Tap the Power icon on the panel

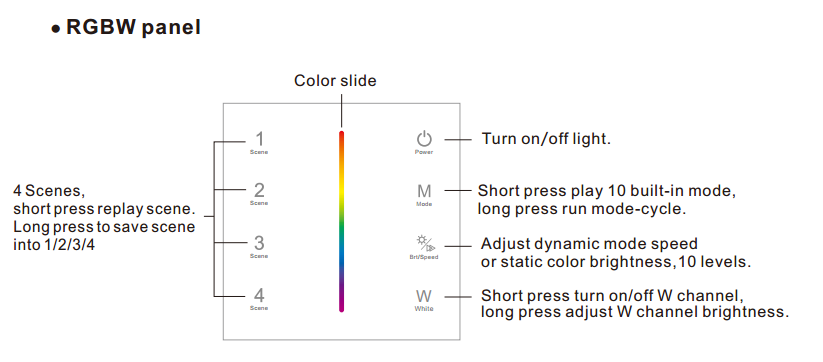point(424,140)
